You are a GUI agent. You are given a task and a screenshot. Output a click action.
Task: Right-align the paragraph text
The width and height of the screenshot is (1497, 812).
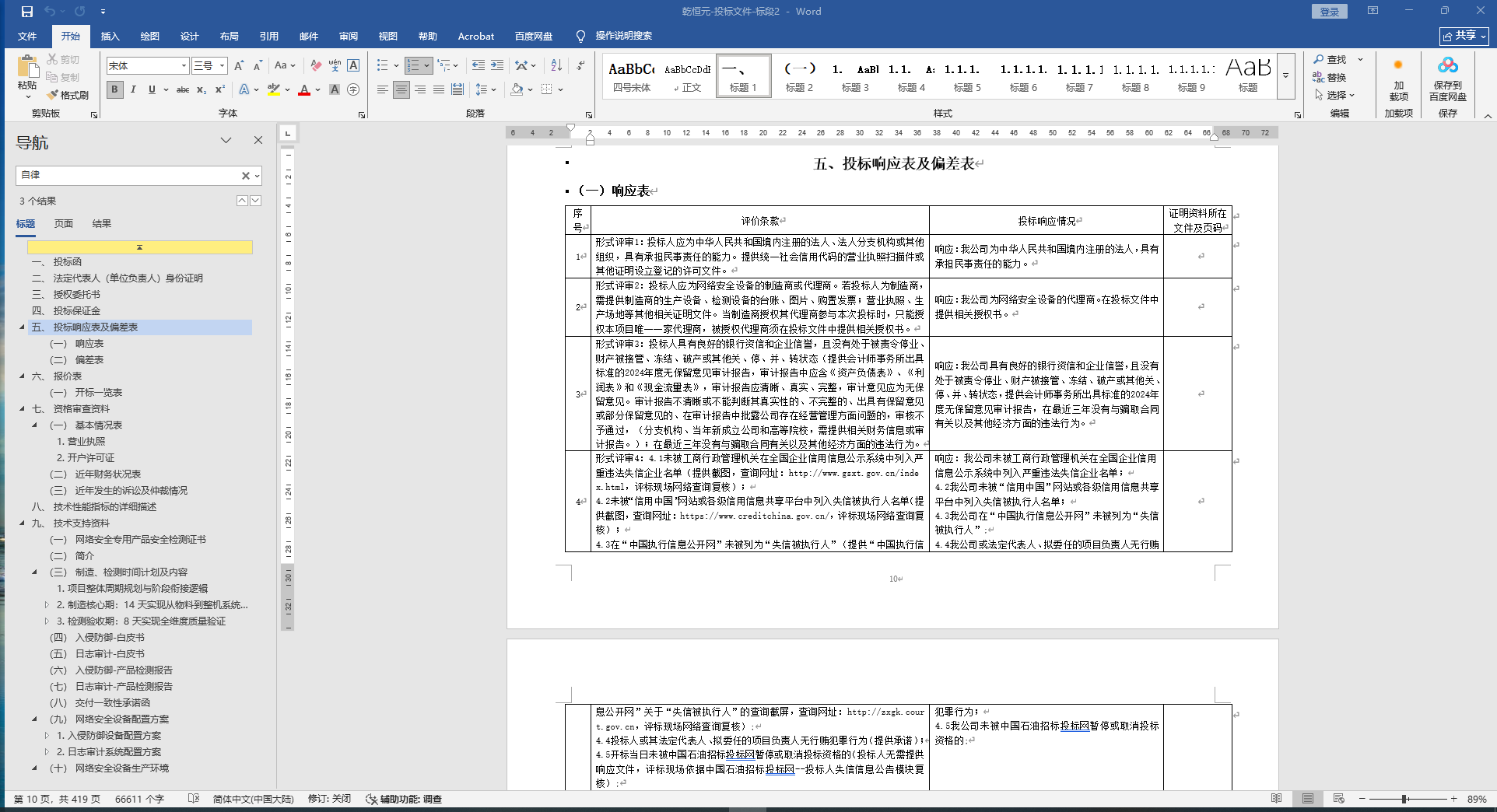pyautogui.click(x=420, y=89)
